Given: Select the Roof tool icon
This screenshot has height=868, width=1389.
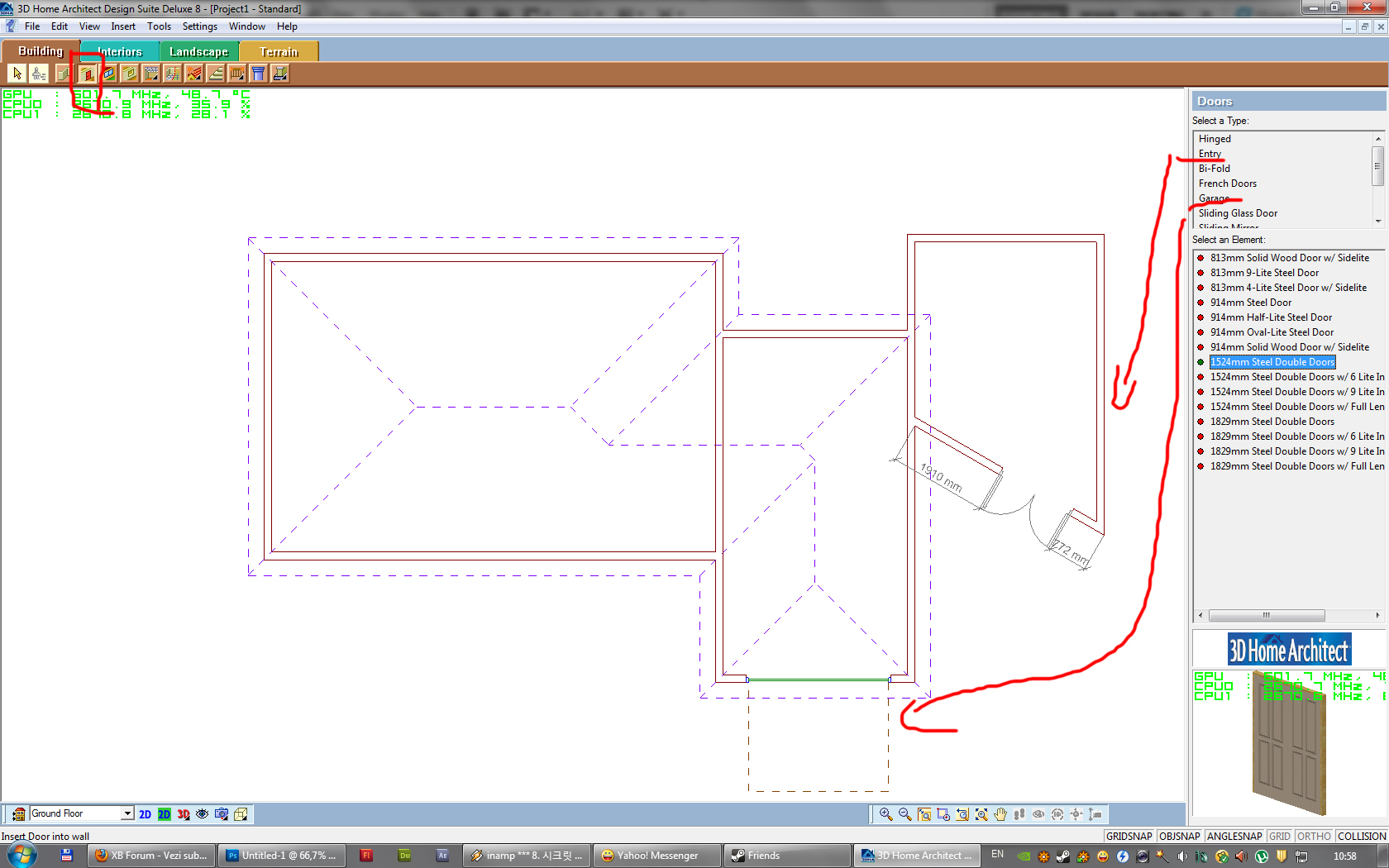Looking at the screenshot, I should 194,74.
